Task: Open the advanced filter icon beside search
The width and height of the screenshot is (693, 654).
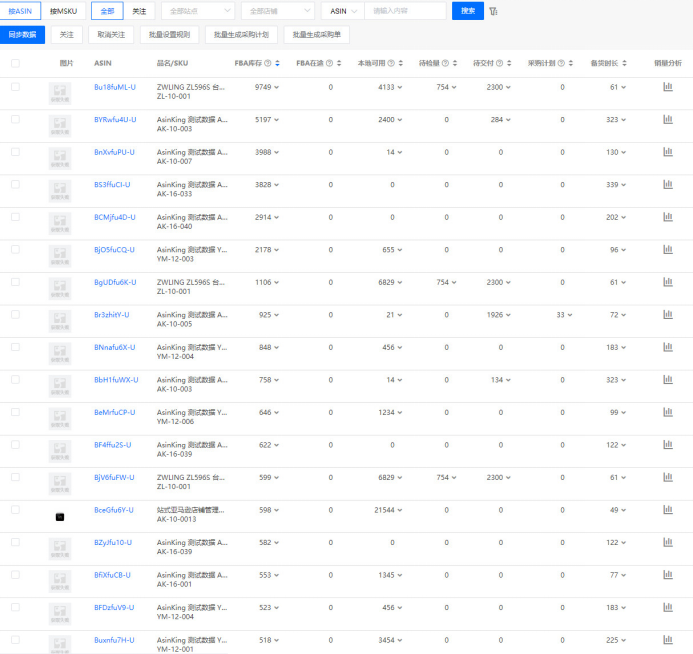Action: 493,11
